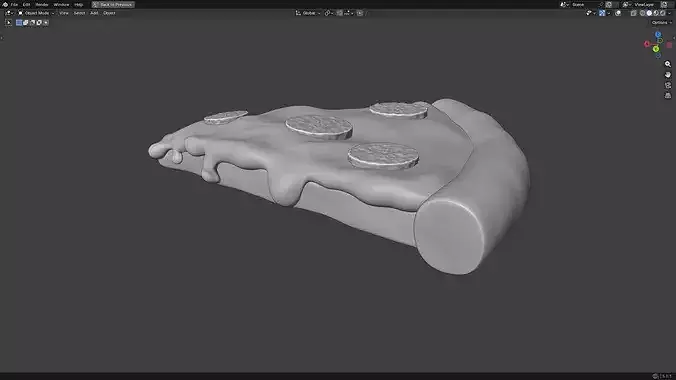
Task: Open the Edit menu
Action: click(26, 4)
